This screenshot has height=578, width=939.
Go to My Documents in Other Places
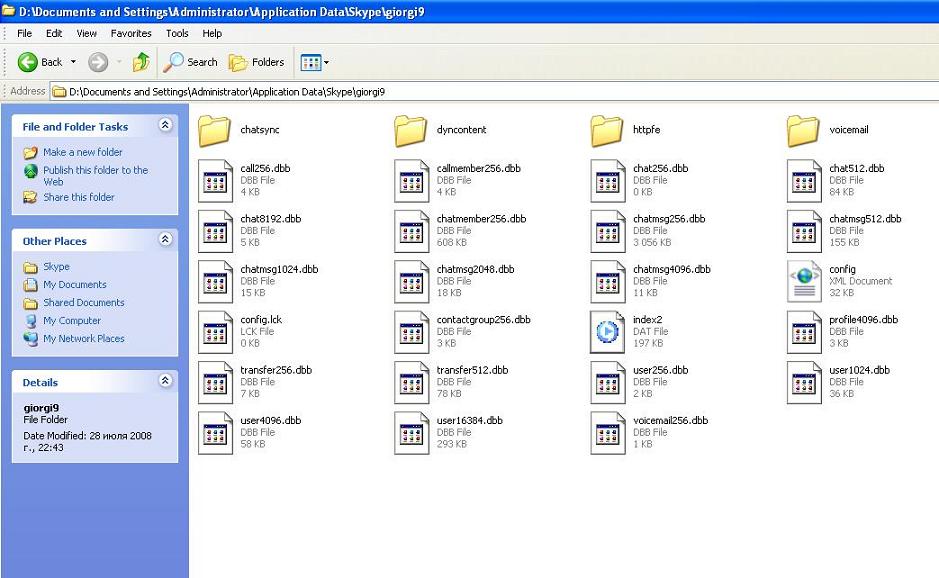[74, 285]
